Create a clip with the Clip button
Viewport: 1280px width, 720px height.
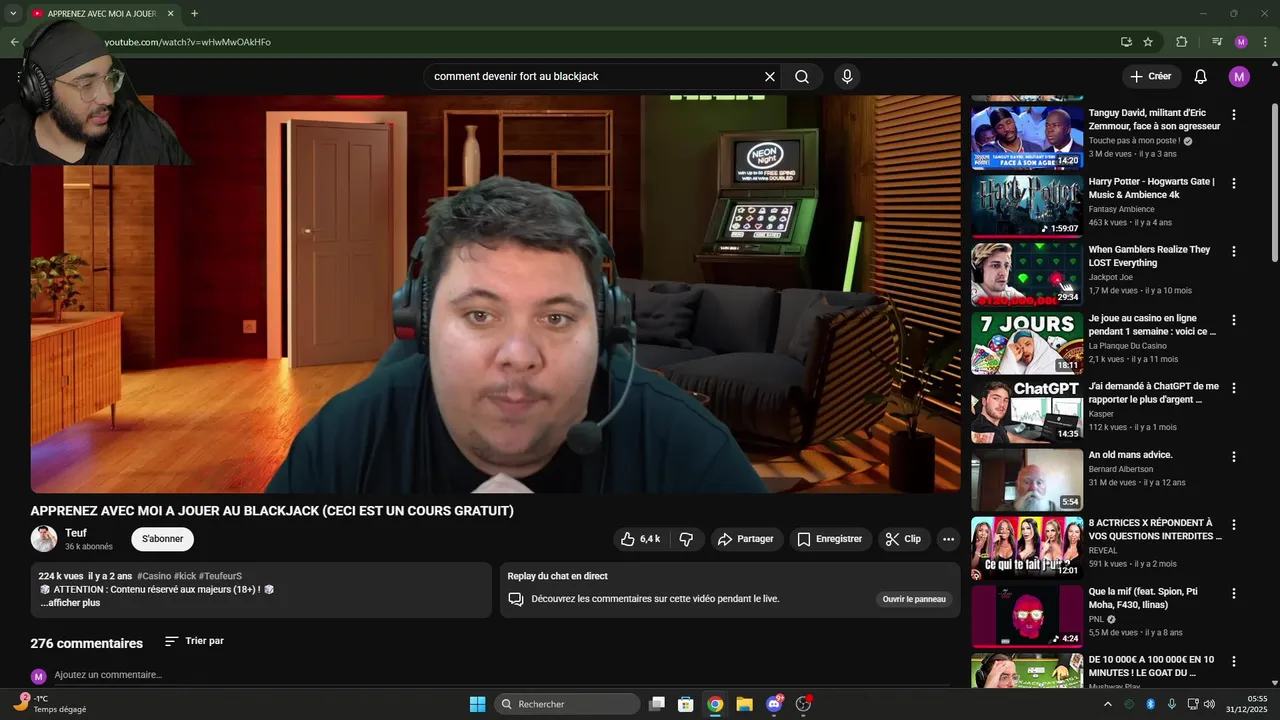(904, 539)
